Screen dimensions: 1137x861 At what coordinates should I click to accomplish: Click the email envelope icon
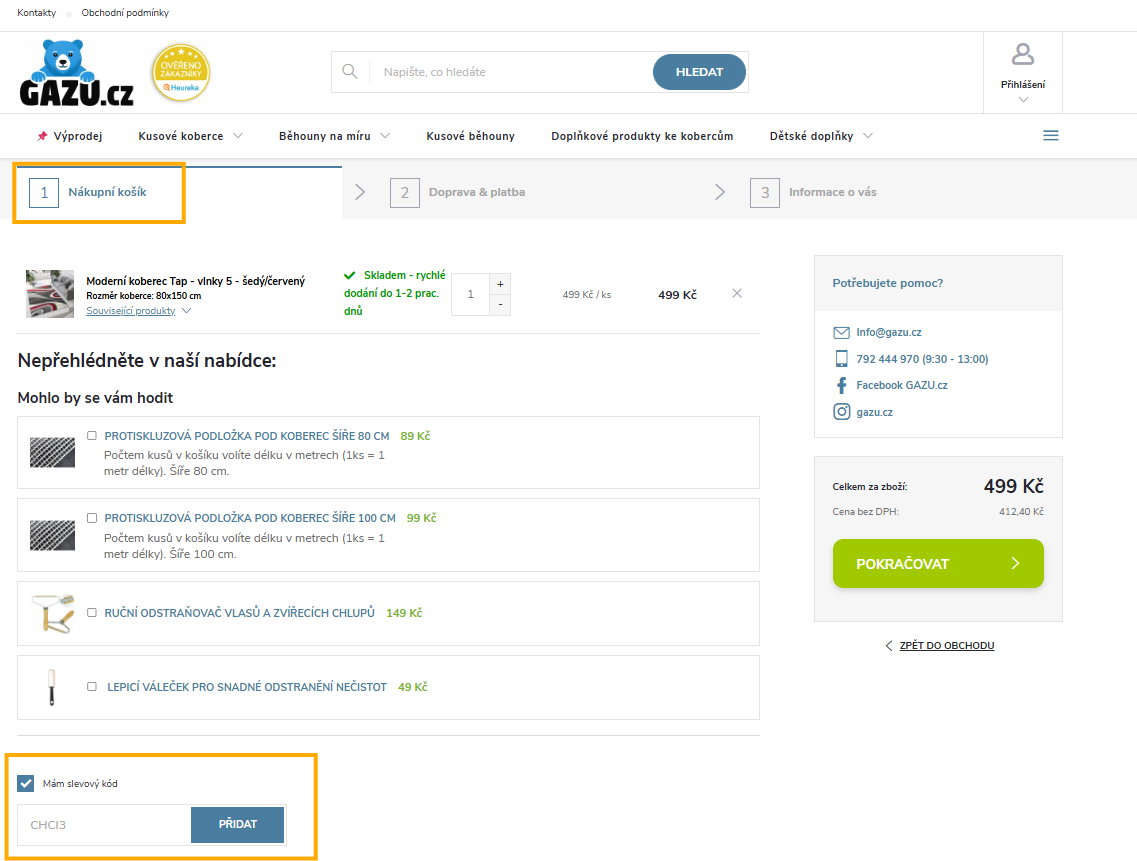[x=841, y=332]
